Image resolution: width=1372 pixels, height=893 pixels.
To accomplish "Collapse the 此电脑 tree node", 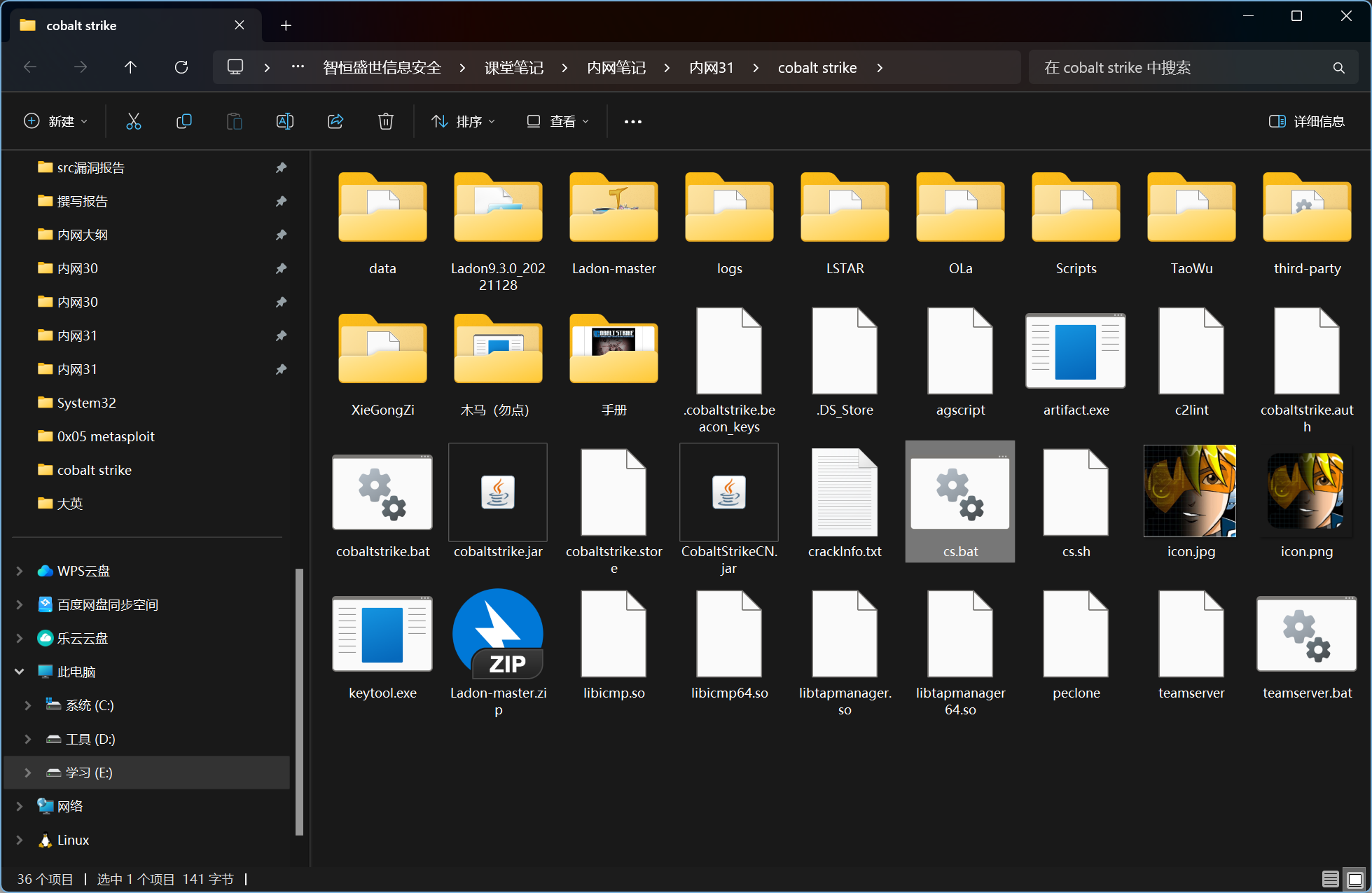I will [x=20, y=672].
